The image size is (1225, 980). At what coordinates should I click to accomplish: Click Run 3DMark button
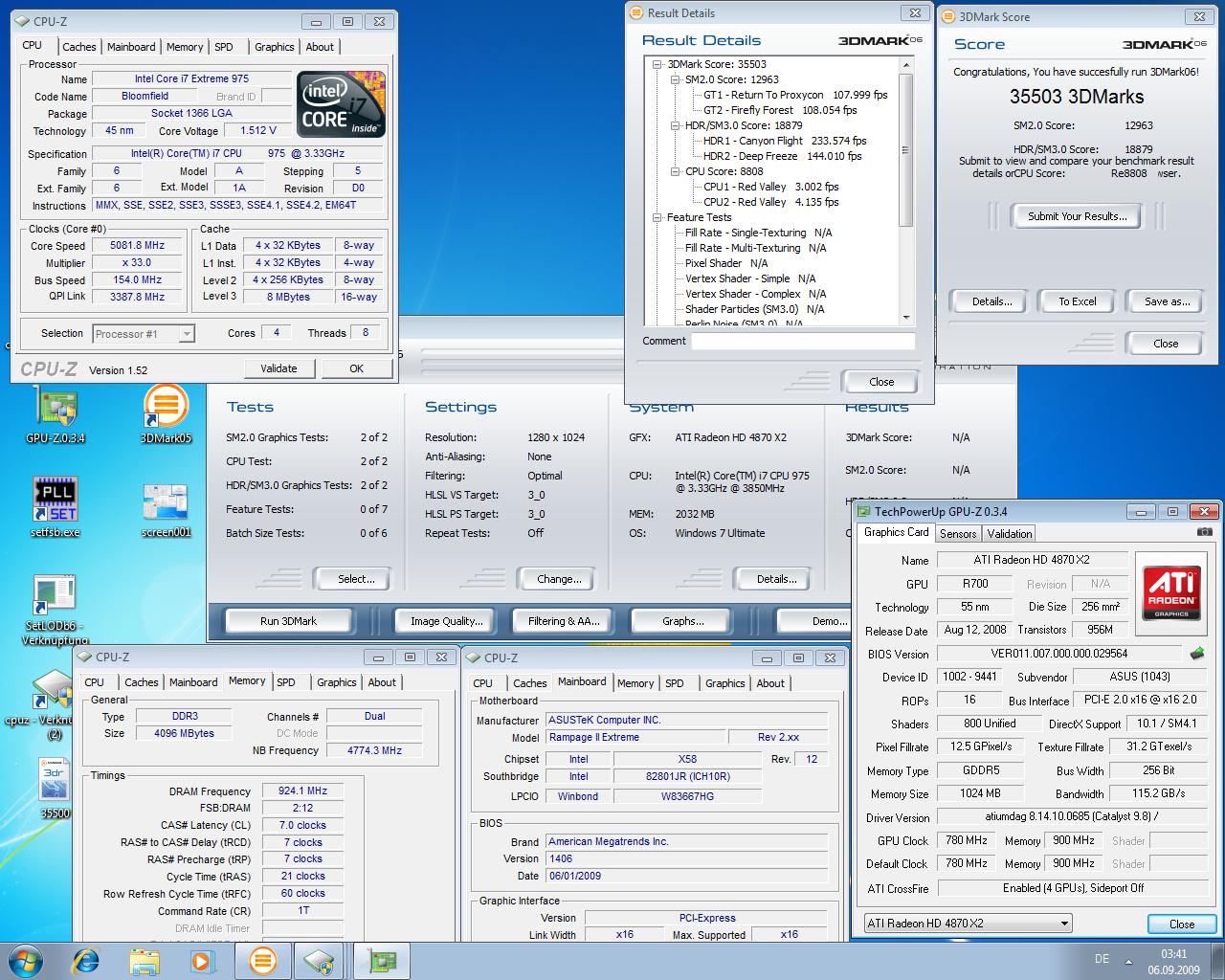[x=288, y=621]
